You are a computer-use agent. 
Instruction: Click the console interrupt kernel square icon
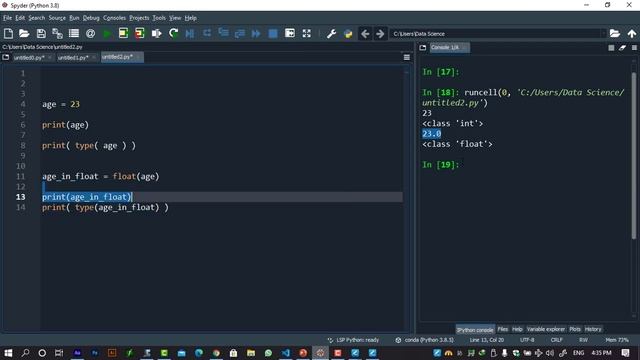611,48
